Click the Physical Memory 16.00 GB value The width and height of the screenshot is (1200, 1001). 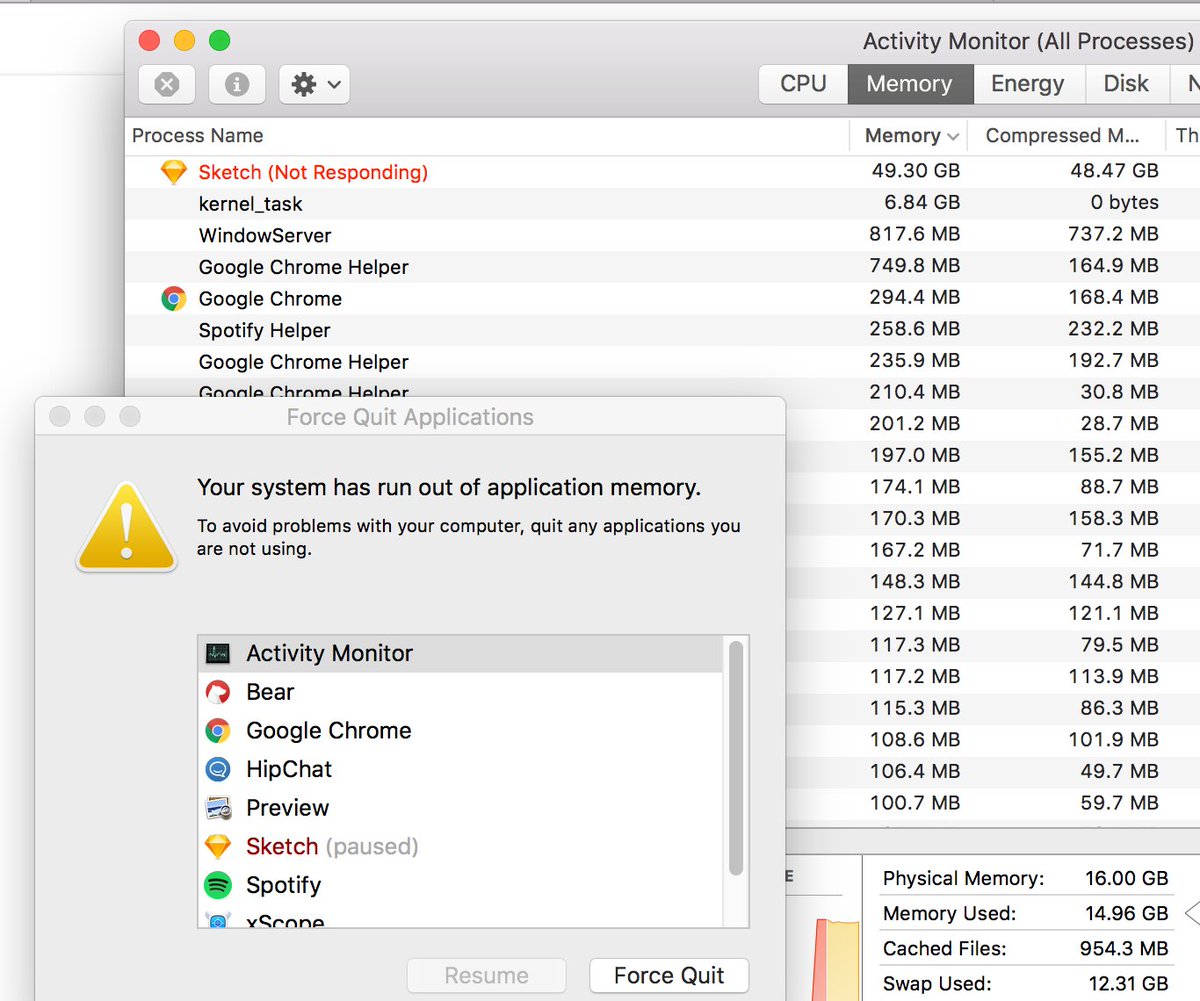(x=1126, y=879)
